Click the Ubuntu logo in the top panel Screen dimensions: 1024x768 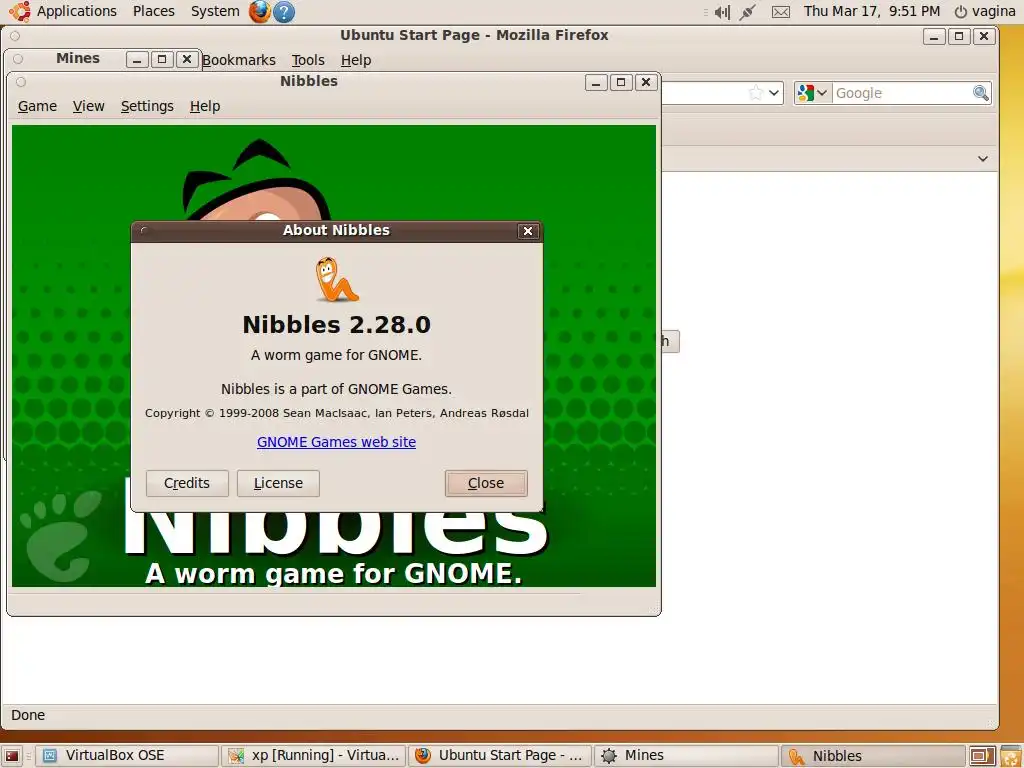[19, 11]
